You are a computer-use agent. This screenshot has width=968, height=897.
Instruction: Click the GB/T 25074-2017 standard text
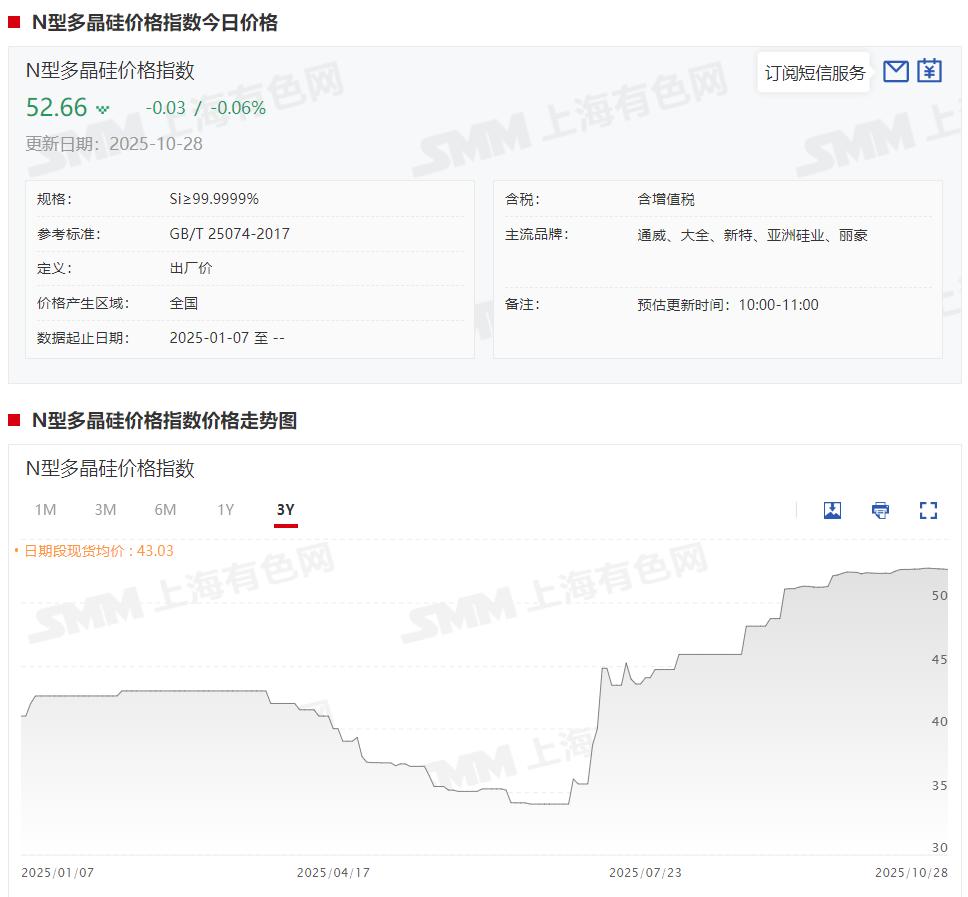point(229,234)
